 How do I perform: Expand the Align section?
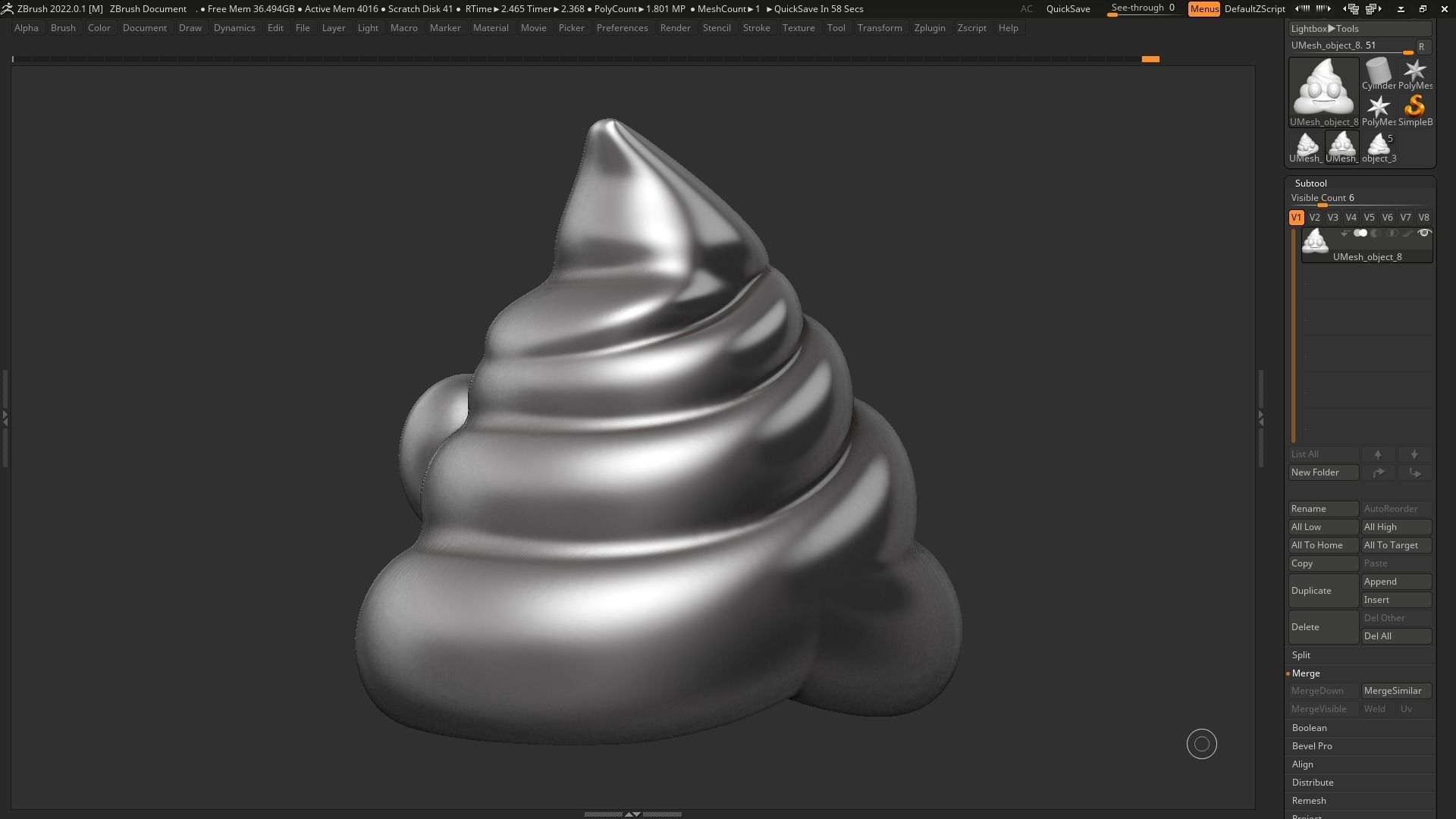[1302, 764]
